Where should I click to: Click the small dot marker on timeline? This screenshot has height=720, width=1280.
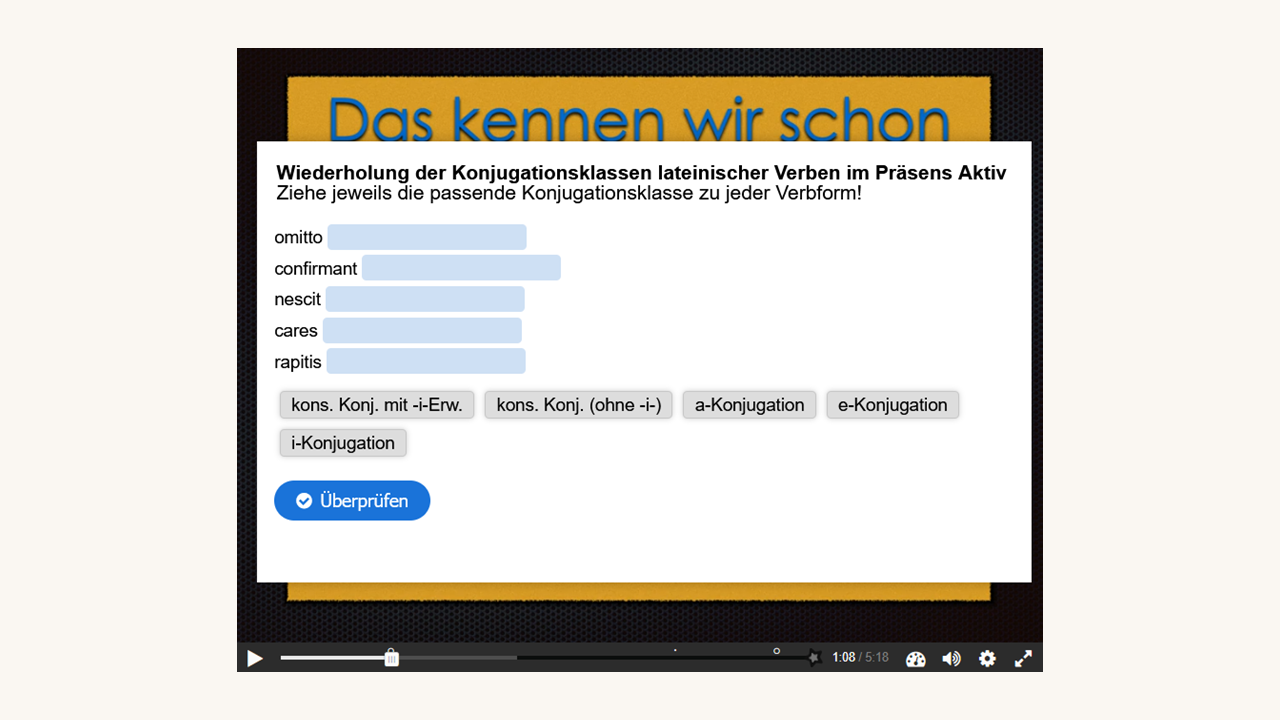675,650
